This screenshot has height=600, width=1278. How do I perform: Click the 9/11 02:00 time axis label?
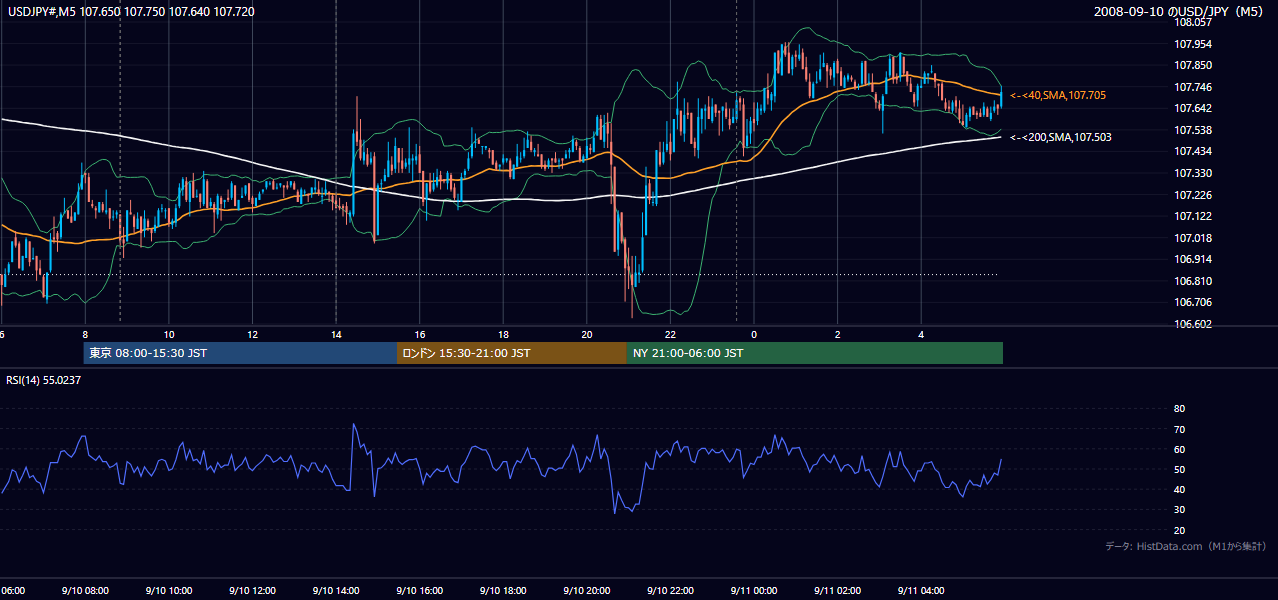[837, 591]
